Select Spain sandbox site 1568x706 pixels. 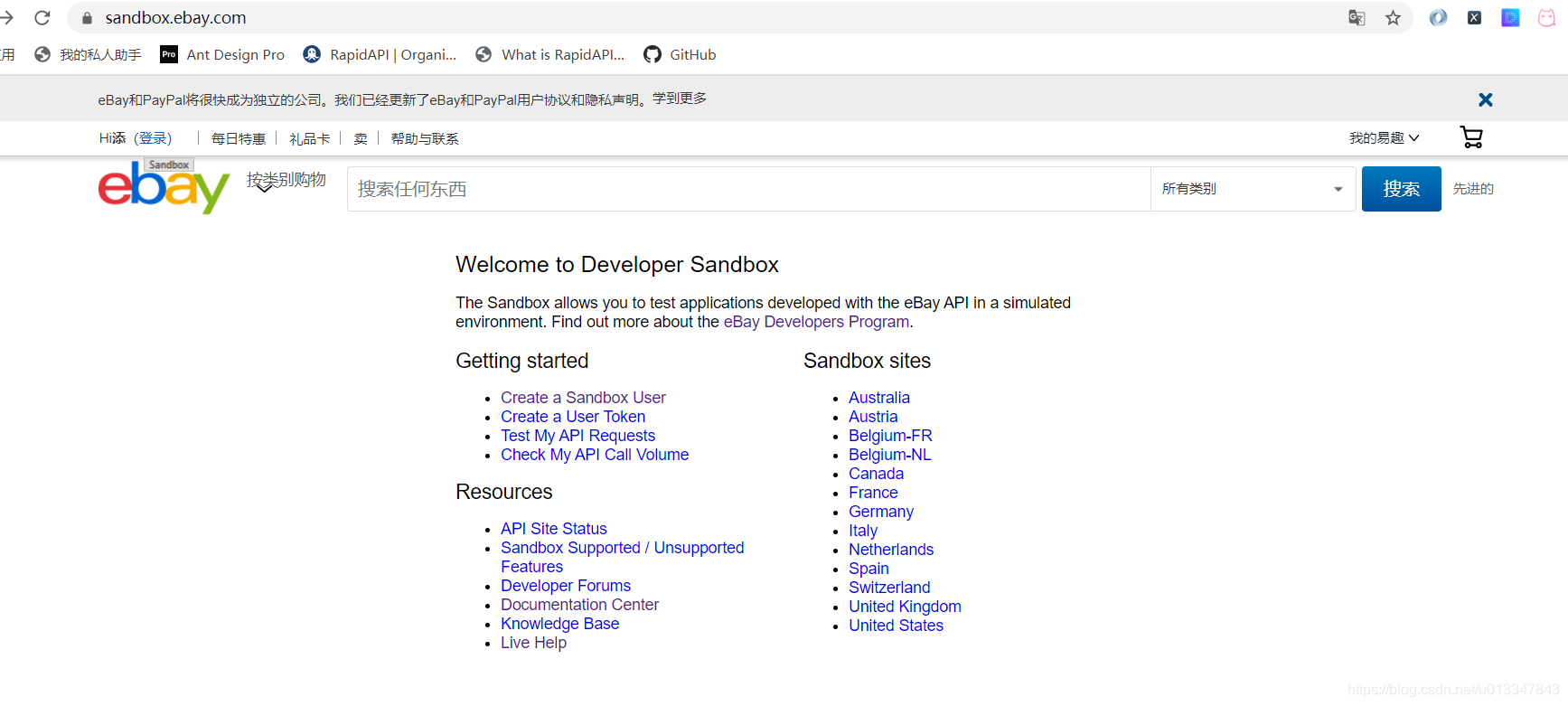pyautogui.click(x=869, y=569)
